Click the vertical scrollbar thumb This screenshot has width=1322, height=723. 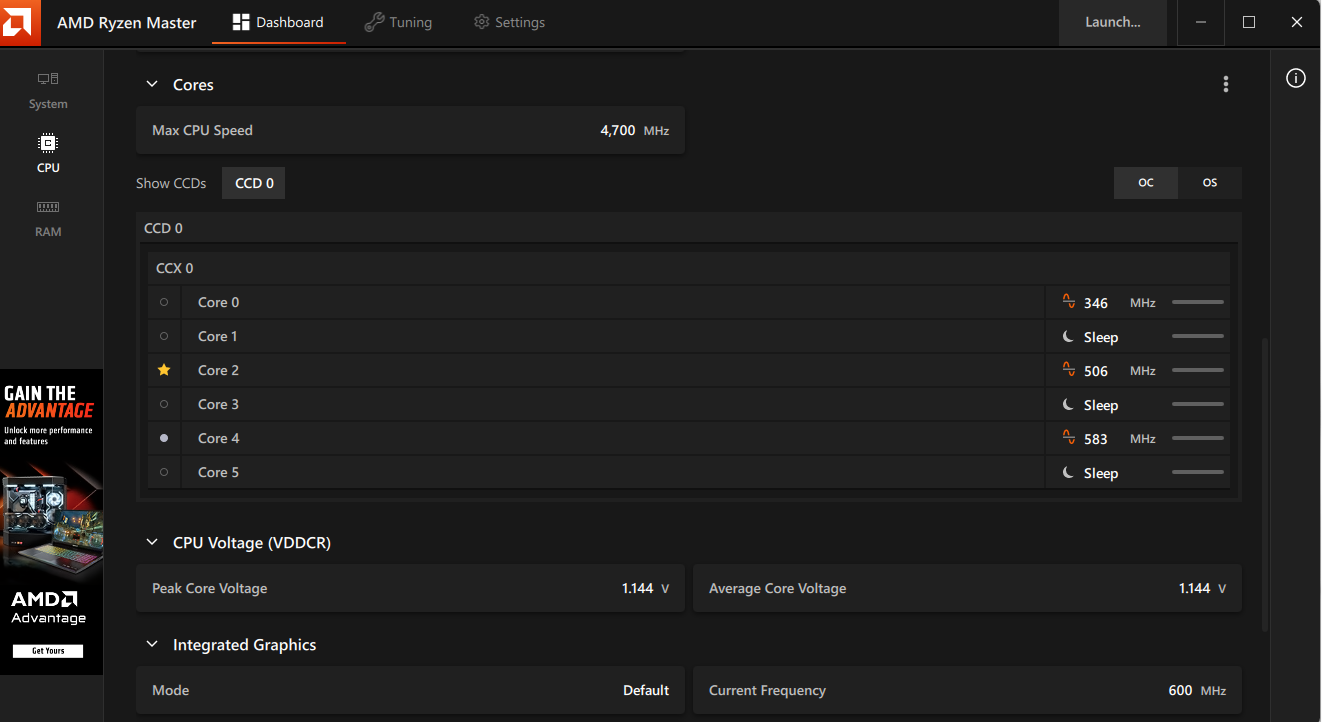(x=1265, y=485)
